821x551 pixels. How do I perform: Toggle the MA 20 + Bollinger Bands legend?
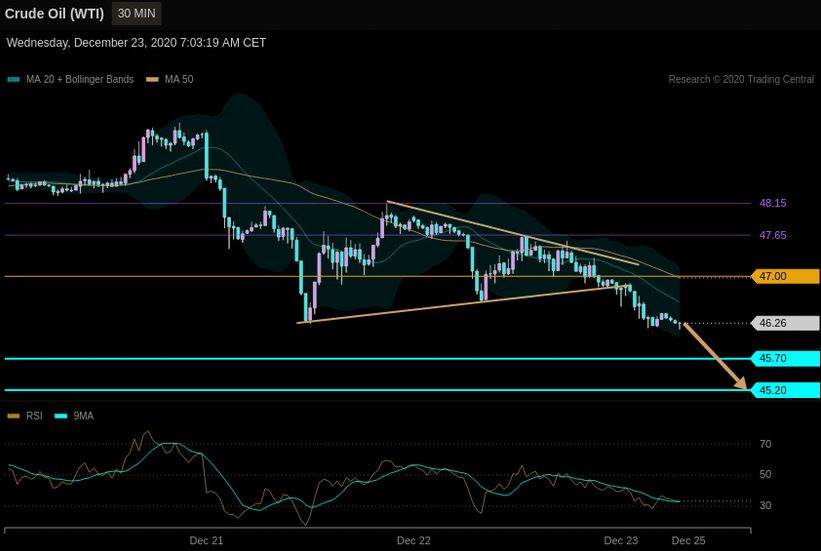click(x=71, y=80)
